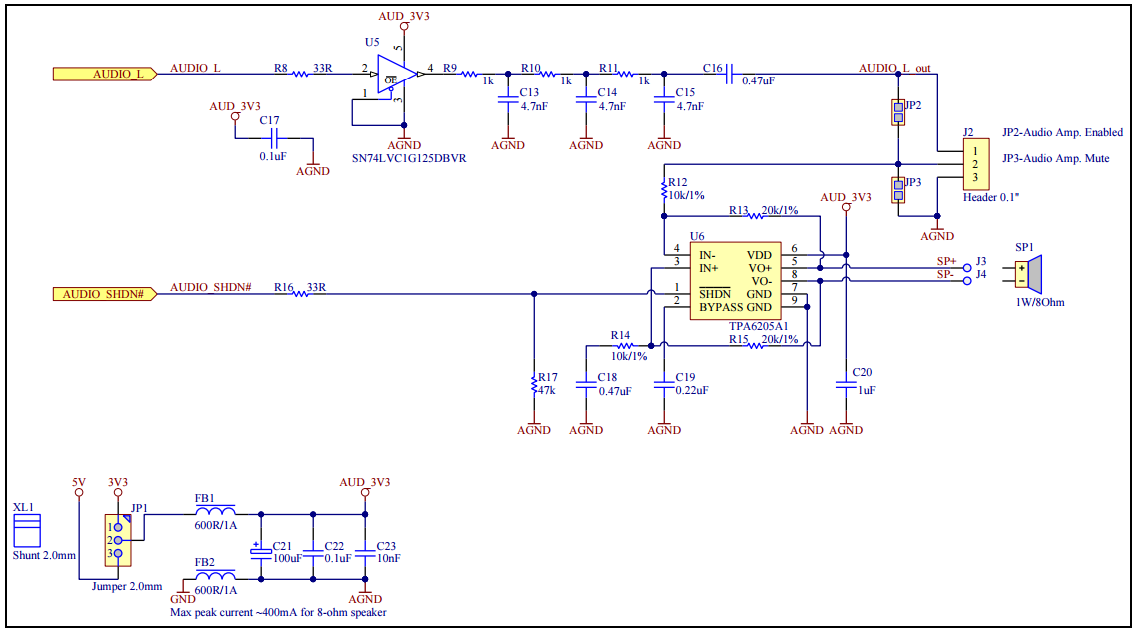The height and width of the screenshot is (630, 1134).
Task: Click the AUDIO_L input port
Action: tap(104, 74)
